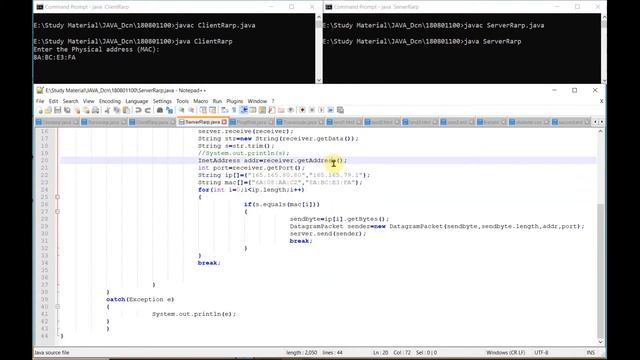Click the Playback macro icon
Image resolution: width=640 pixels, height=360 pixels.
pyautogui.click(x=321, y=110)
